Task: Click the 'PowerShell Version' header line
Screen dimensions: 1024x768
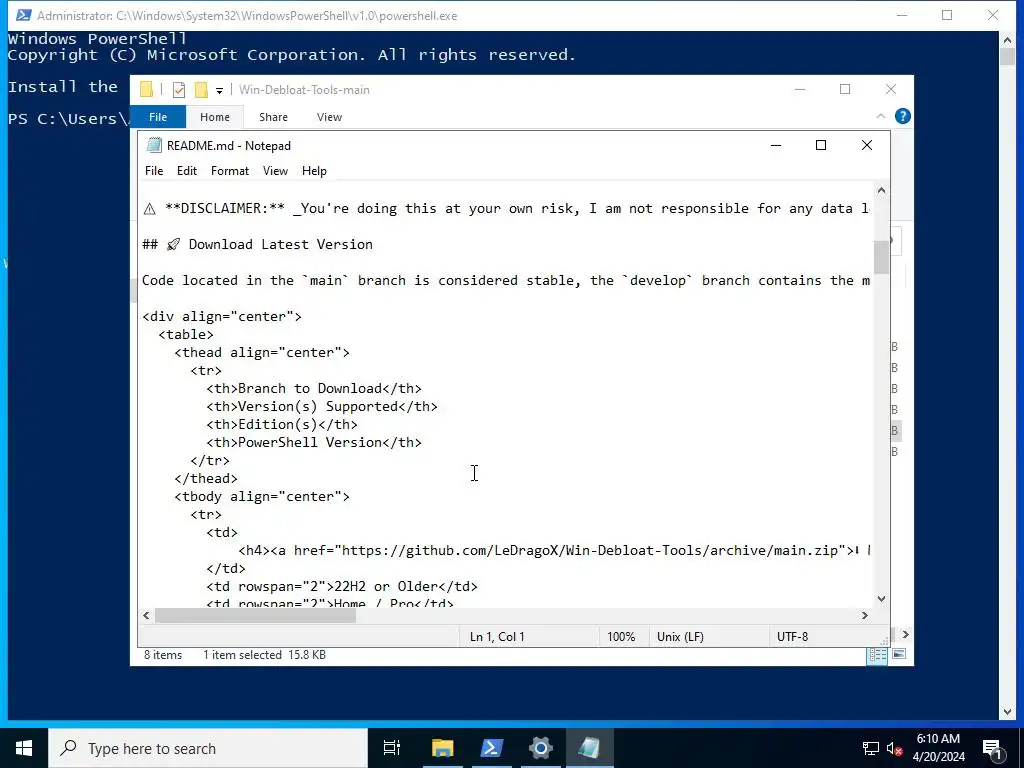Action: click(x=314, y=442)
